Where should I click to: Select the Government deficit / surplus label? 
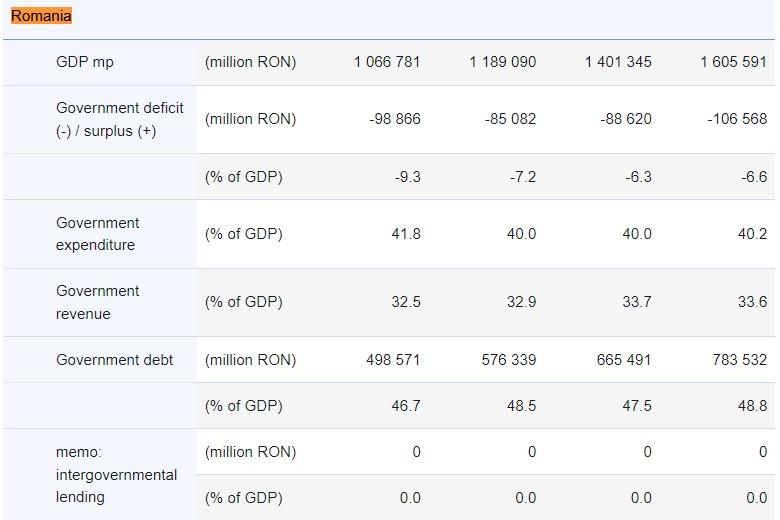coord(120,119)
